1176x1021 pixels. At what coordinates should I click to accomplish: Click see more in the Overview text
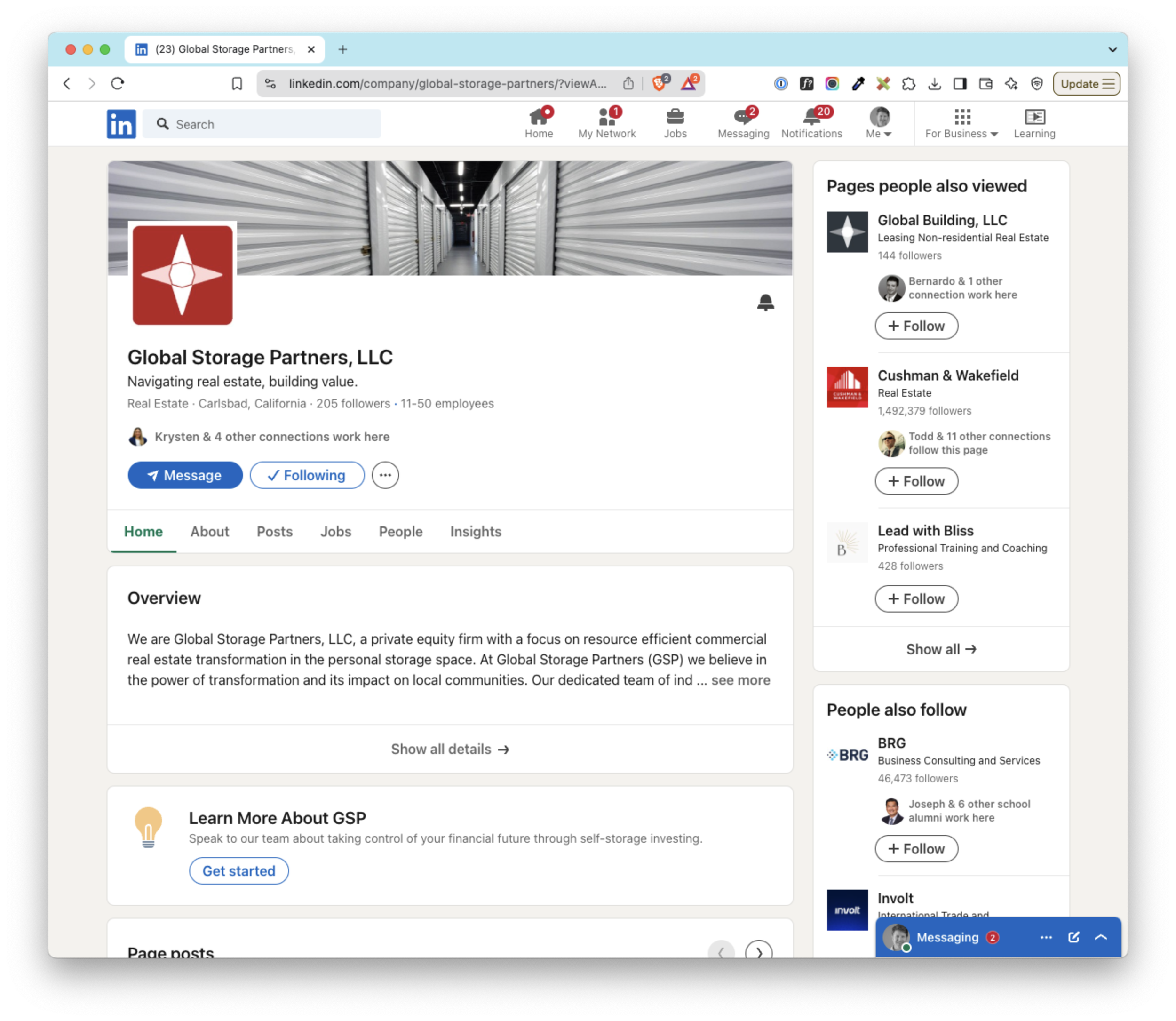point(740,680)
